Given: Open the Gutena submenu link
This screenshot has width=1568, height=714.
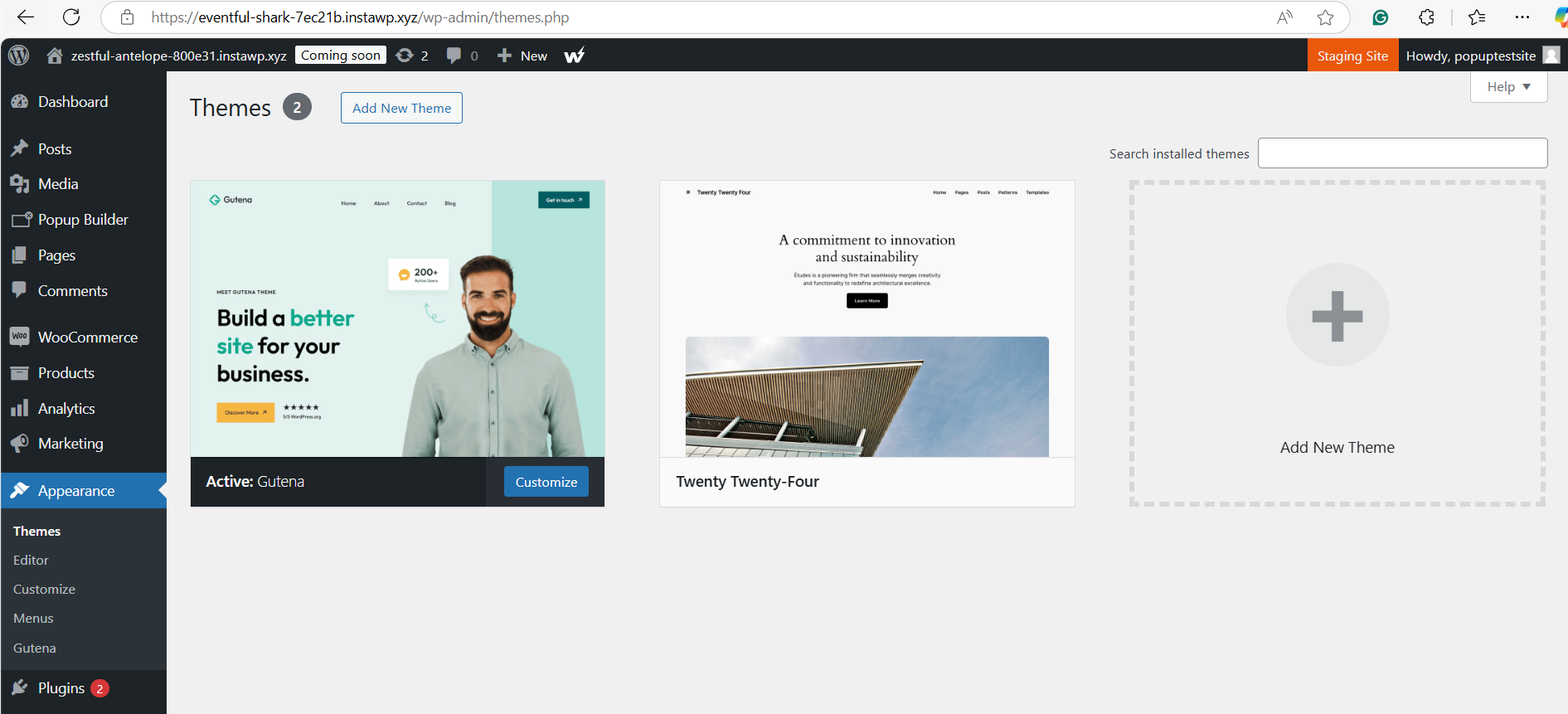Looking at the screenshot, I should pos(35,648).
